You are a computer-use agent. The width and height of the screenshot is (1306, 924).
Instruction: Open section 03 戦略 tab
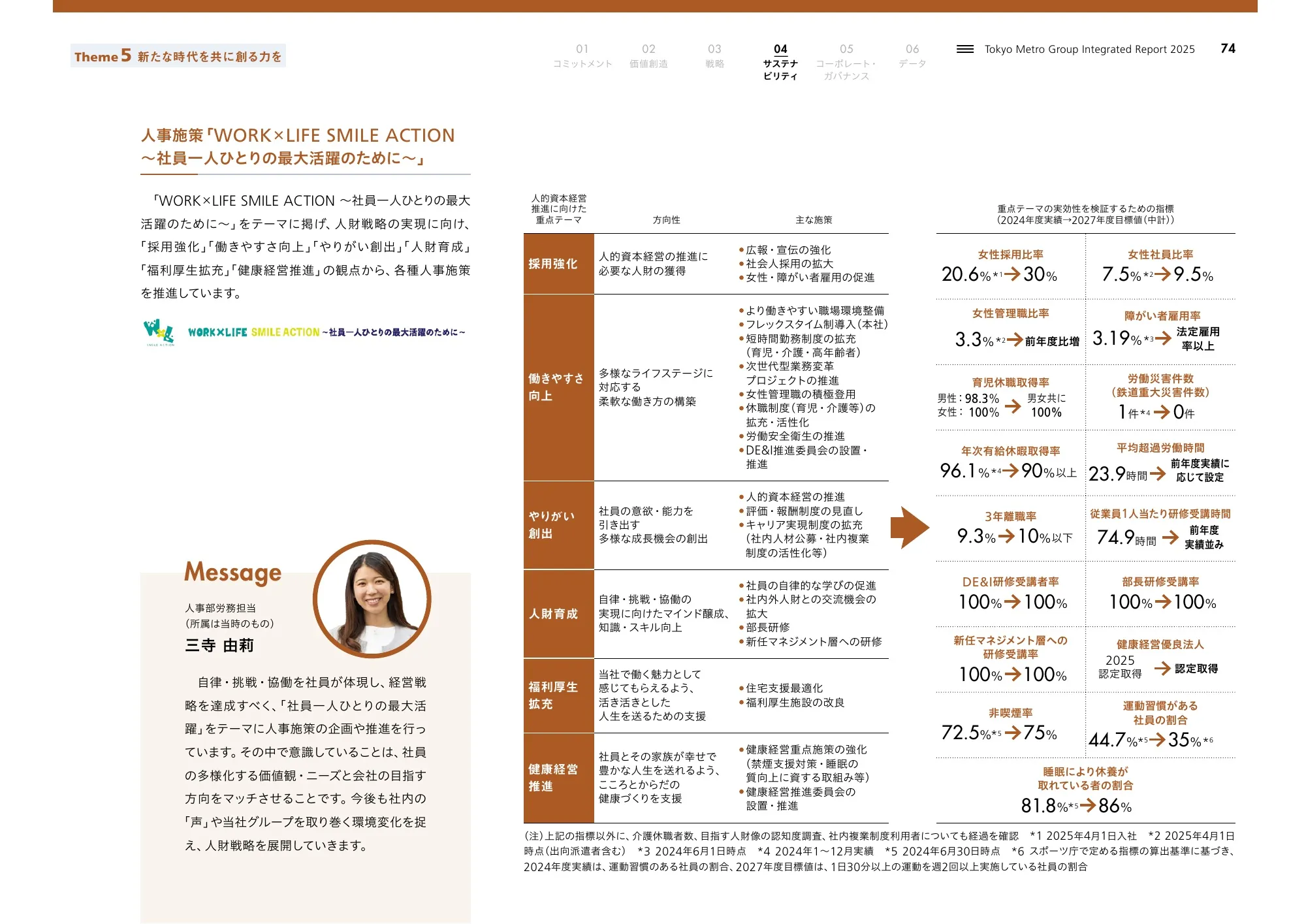pos(714,56)
